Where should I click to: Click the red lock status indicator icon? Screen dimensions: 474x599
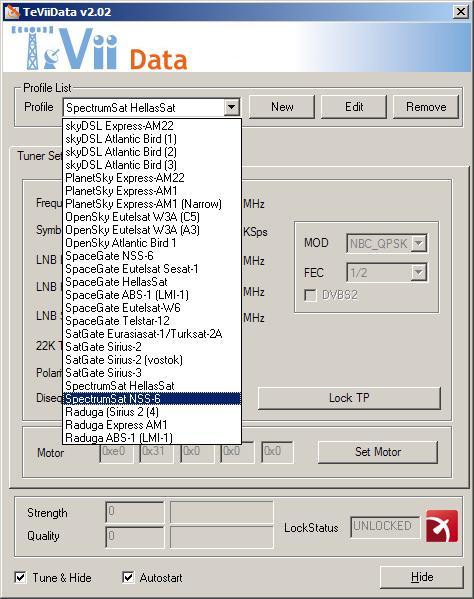(x=442, y=526)
